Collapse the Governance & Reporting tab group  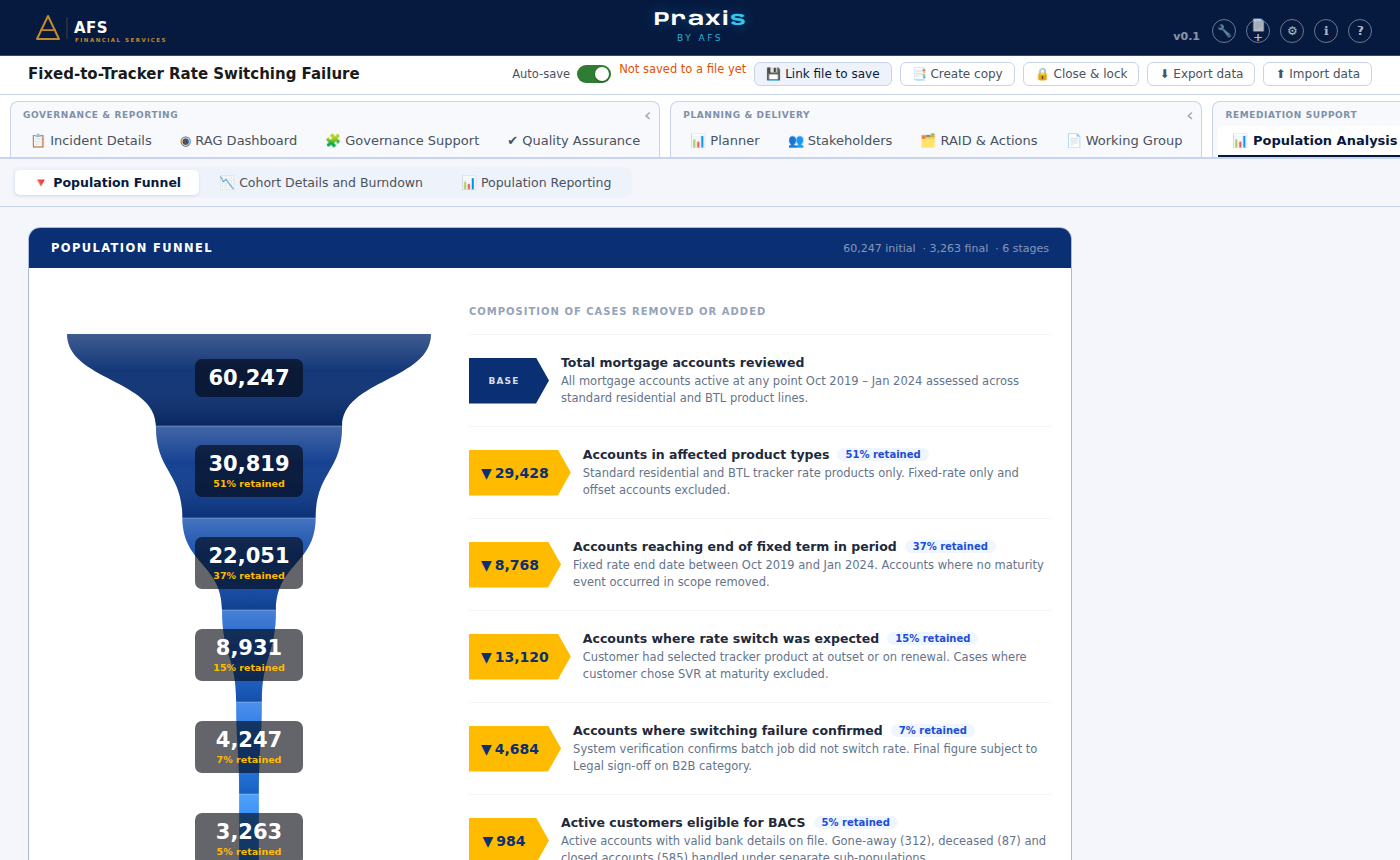coord(648,116)
